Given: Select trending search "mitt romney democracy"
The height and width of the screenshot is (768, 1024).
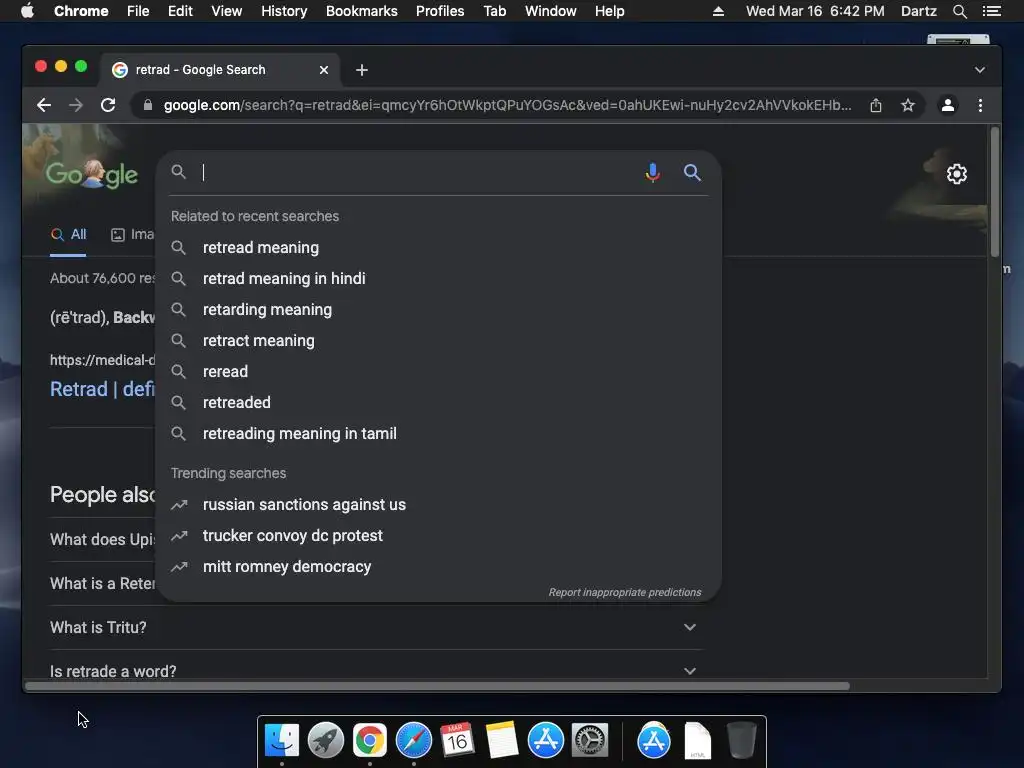Looking at the screenshot, I should (x=439, y=567).
